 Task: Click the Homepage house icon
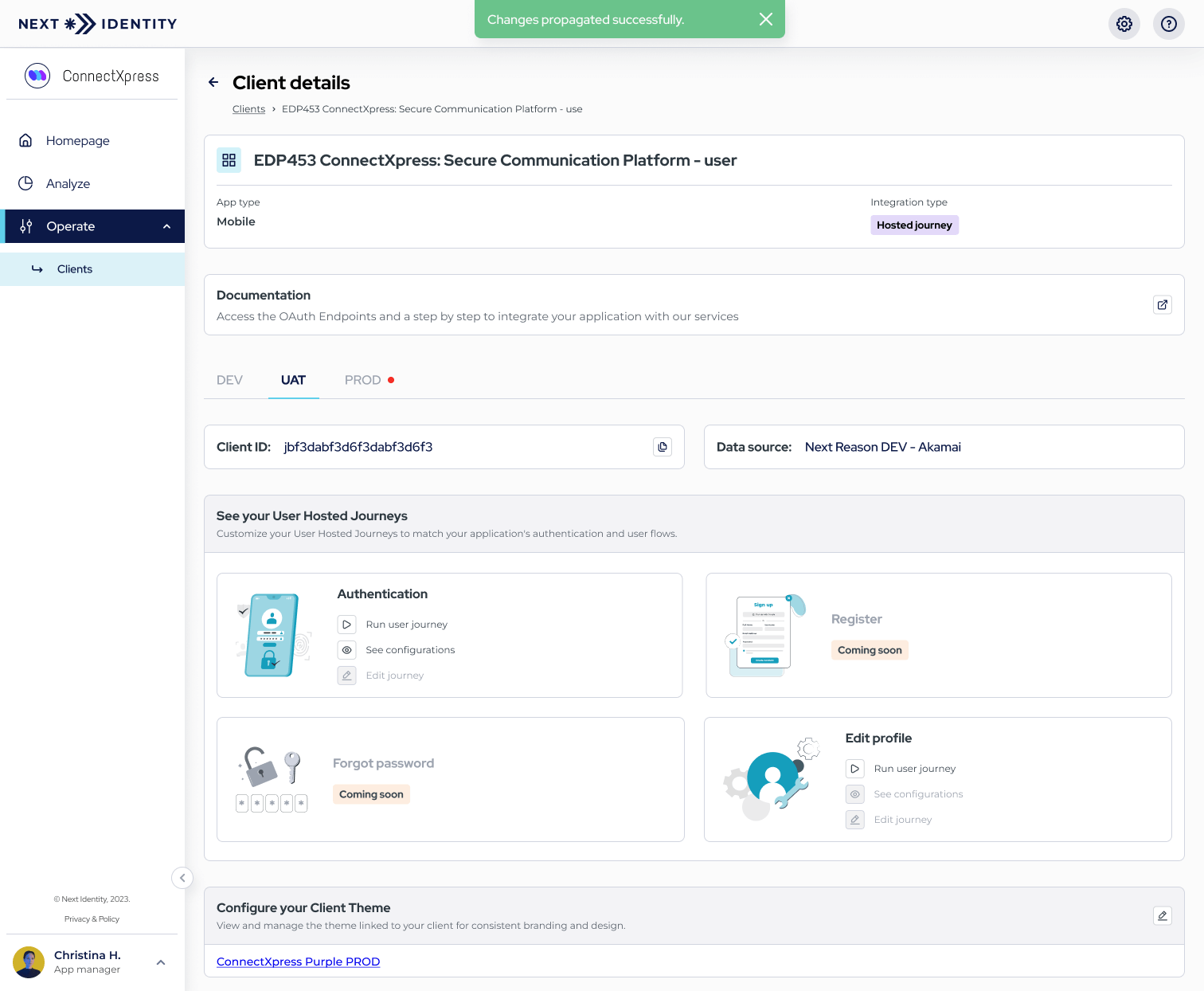click(25, 140)
